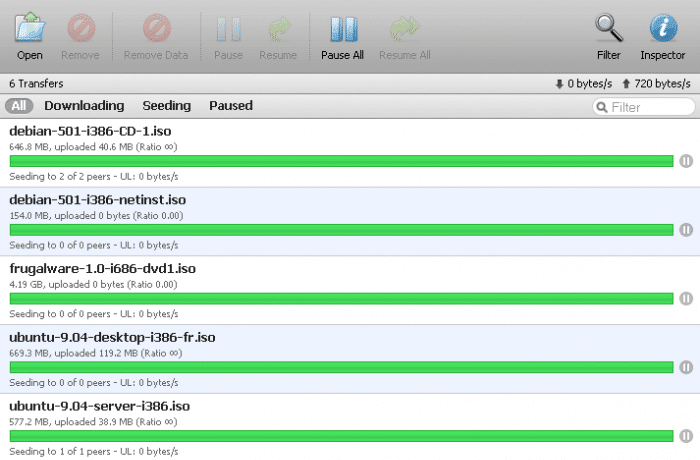Select the ubuntu-9.04-desktop-i386-fr.iso torrent name

[x=112, y=337]
